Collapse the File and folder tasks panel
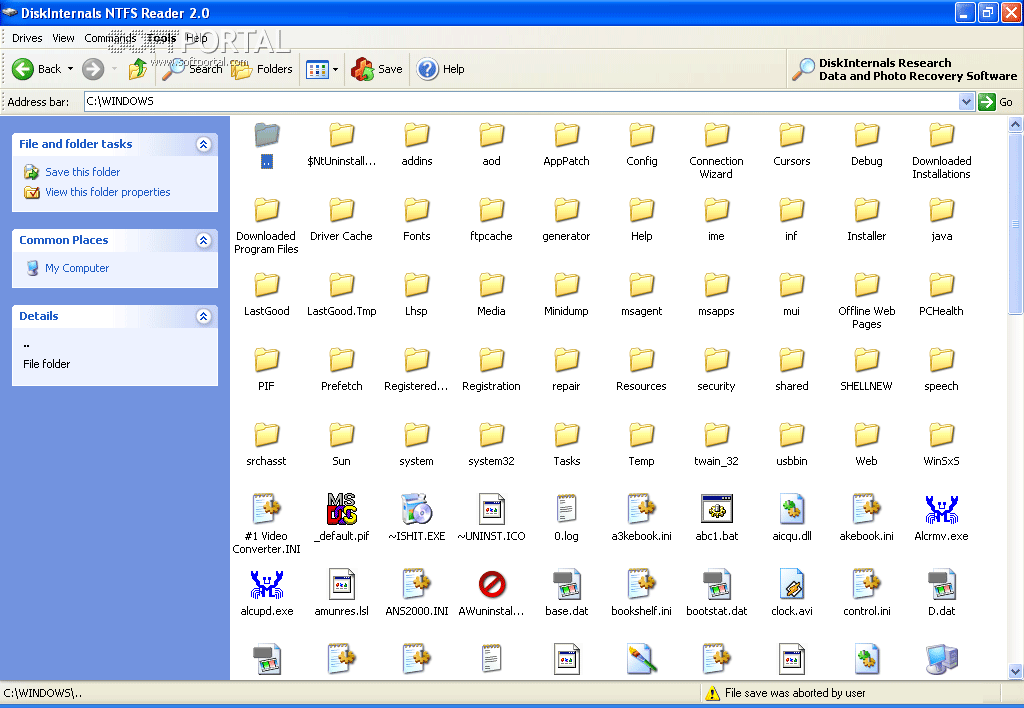1024x708 pixels. click(x=204, y=144)
